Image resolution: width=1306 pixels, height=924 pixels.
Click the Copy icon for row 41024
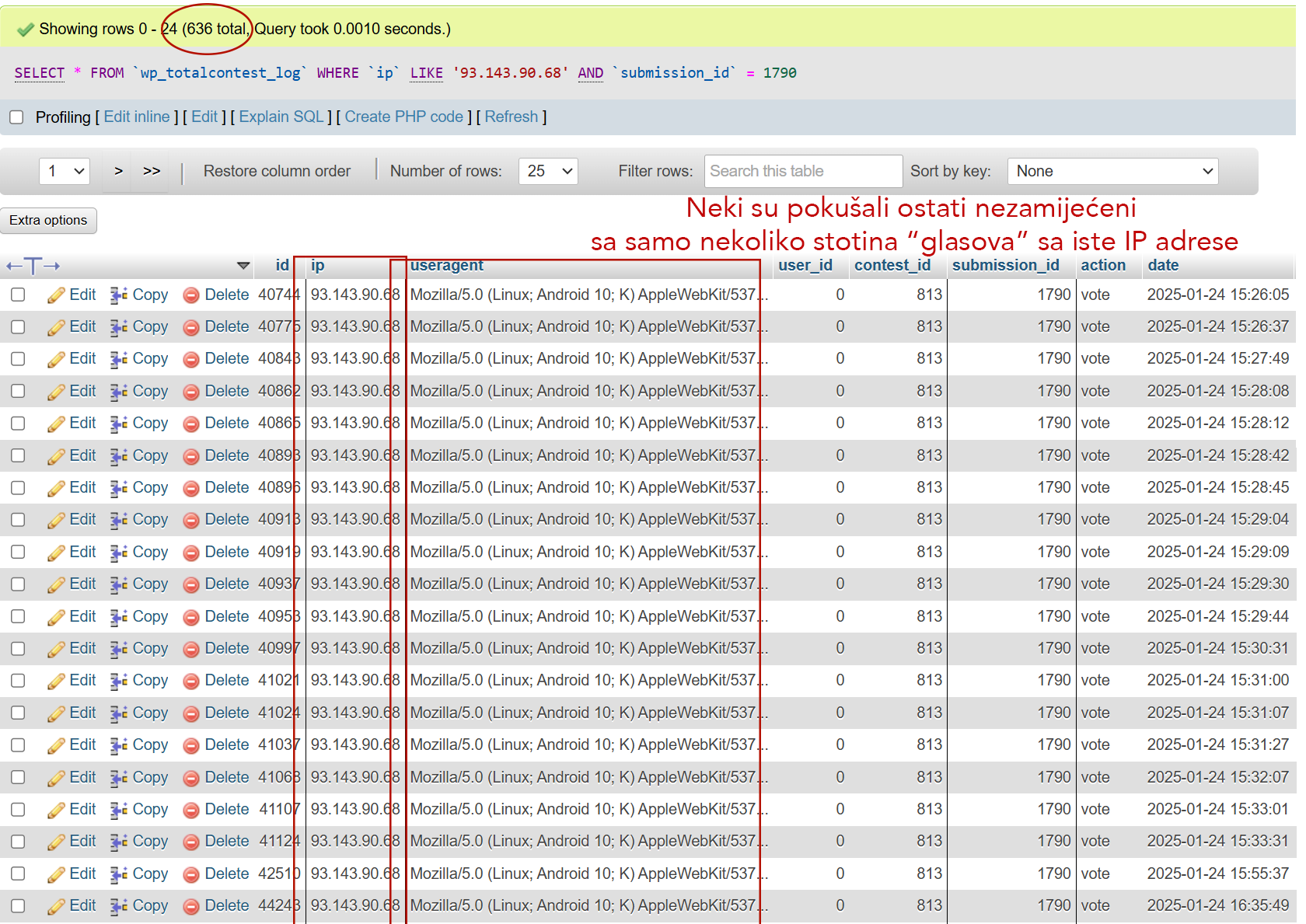pos(119,713)
